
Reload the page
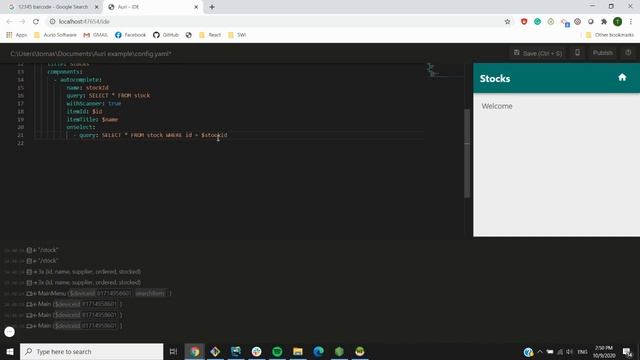click(36, 22)
